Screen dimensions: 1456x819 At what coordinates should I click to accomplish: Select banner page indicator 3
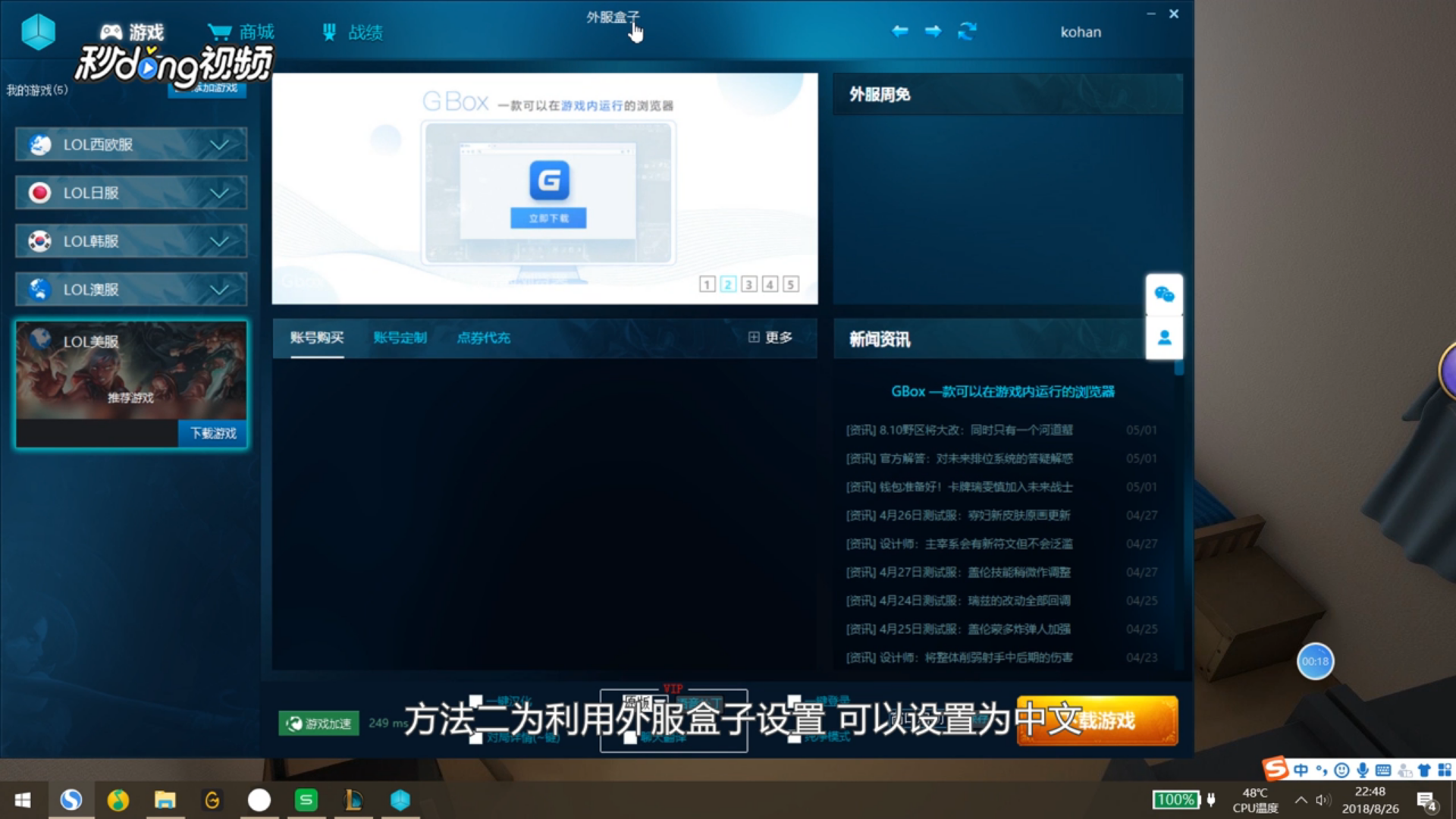coord(748,284)
